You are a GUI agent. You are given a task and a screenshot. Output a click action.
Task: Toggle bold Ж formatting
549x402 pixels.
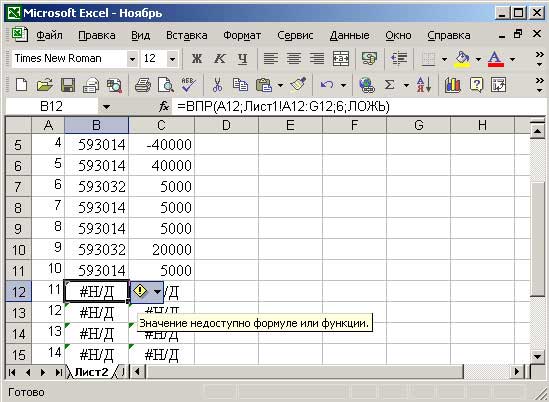point(197,58)
